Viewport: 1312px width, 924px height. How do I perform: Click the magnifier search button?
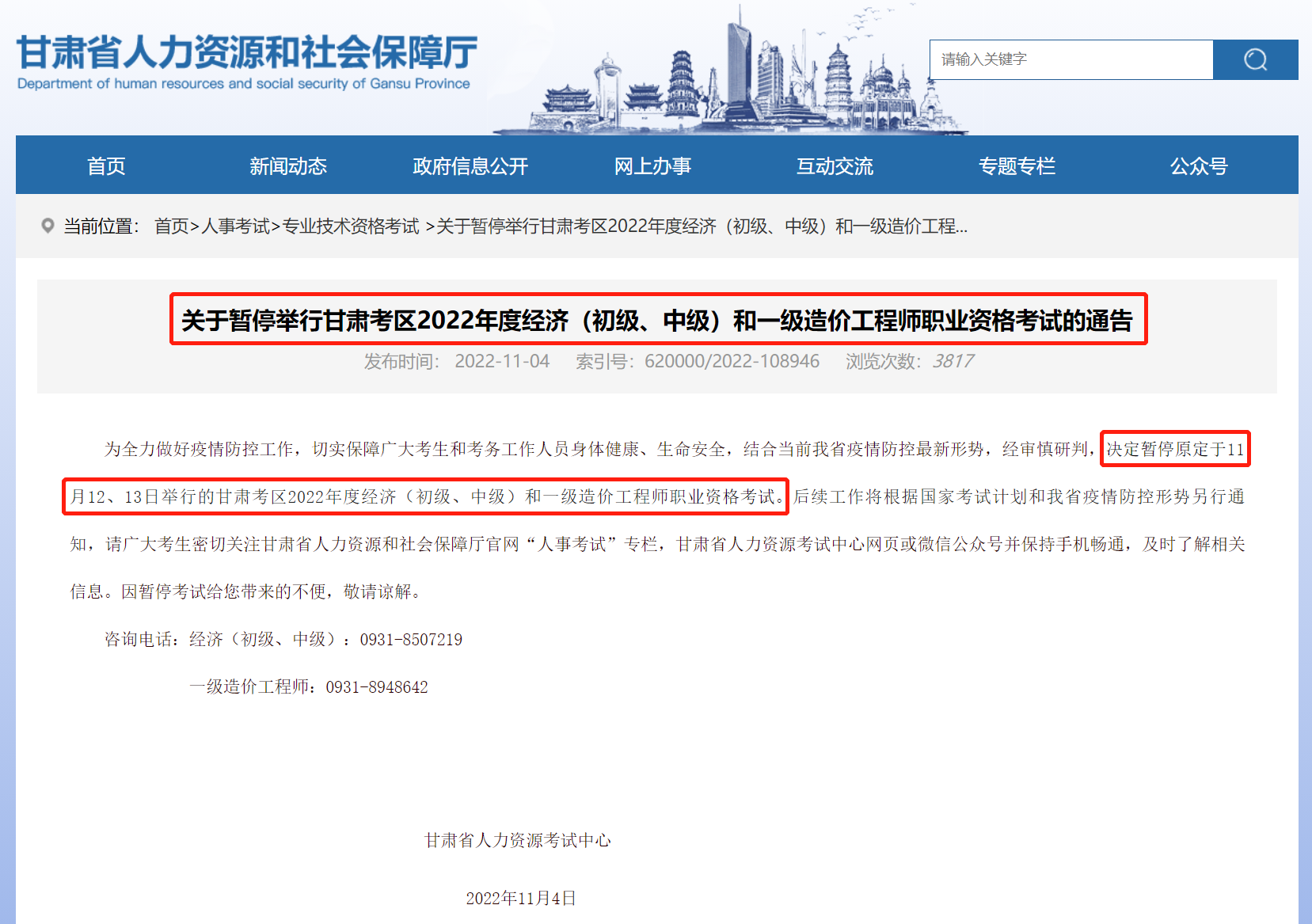tap(1255, 59)
